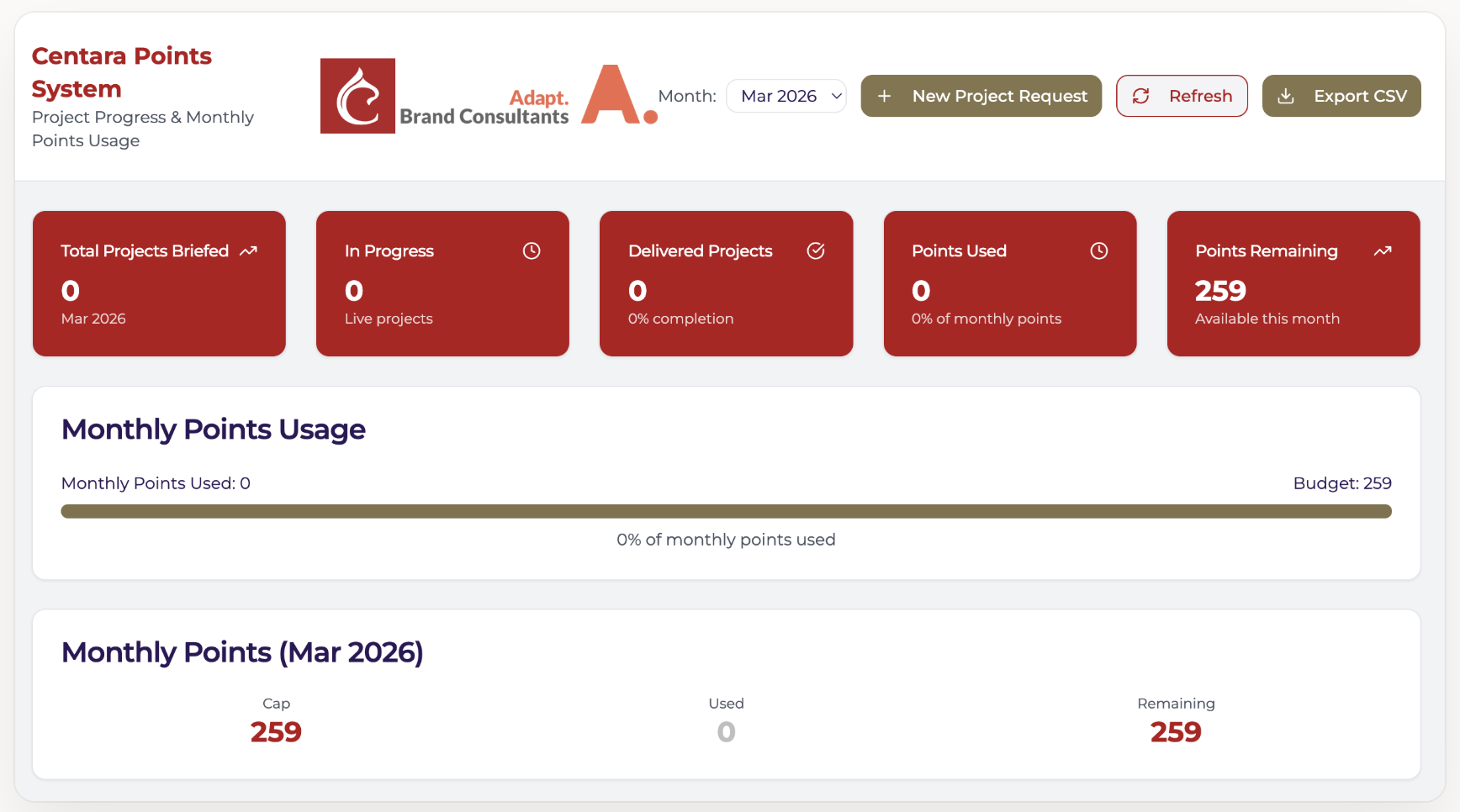Click the download icon beside Export CSV

pyautogui.click(x=1286, y=97)
